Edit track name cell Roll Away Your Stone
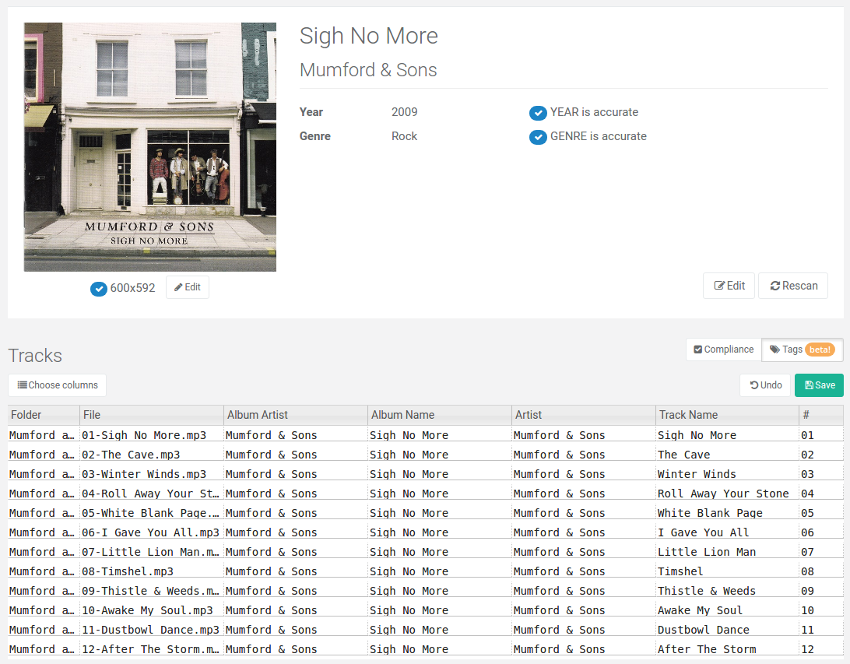Screen dimensions: 850x664 click(x=727, y=493)
